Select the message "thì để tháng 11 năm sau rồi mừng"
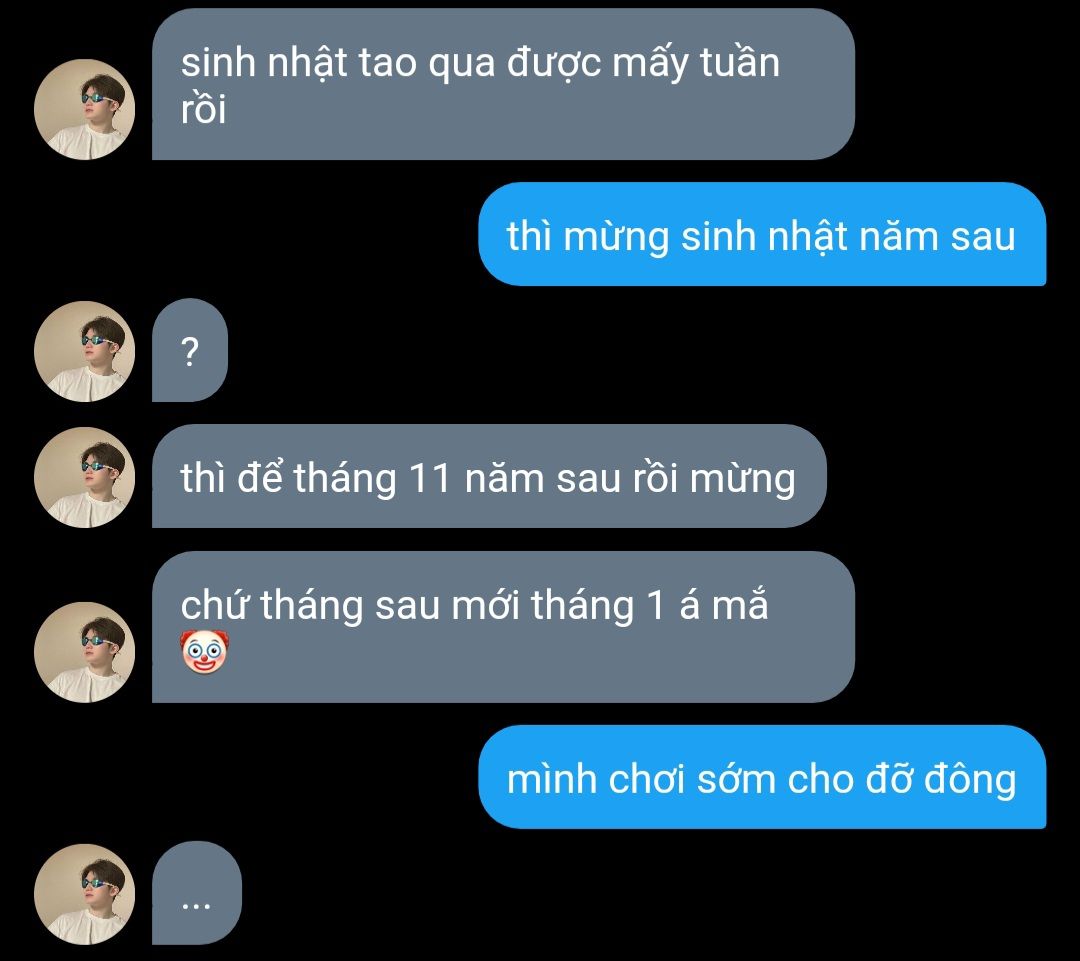The width and height of the screenshot is (1080, 961). point(489,476)
